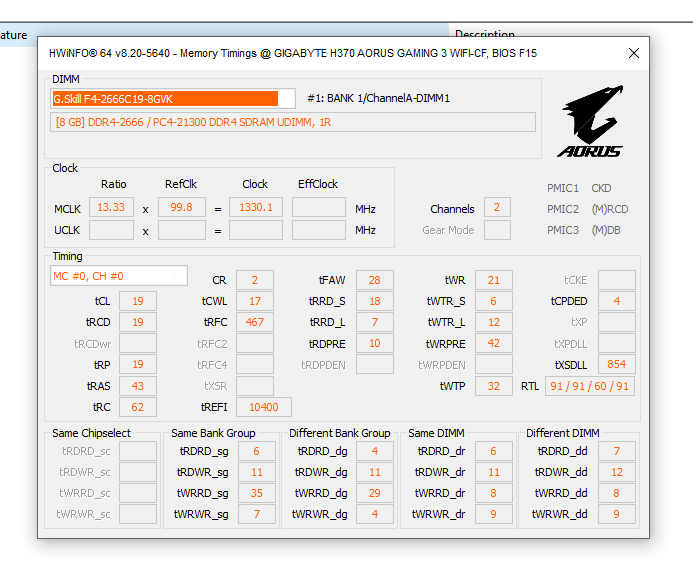
Task: Click the tRFC value 467
Action: (255, 322)
